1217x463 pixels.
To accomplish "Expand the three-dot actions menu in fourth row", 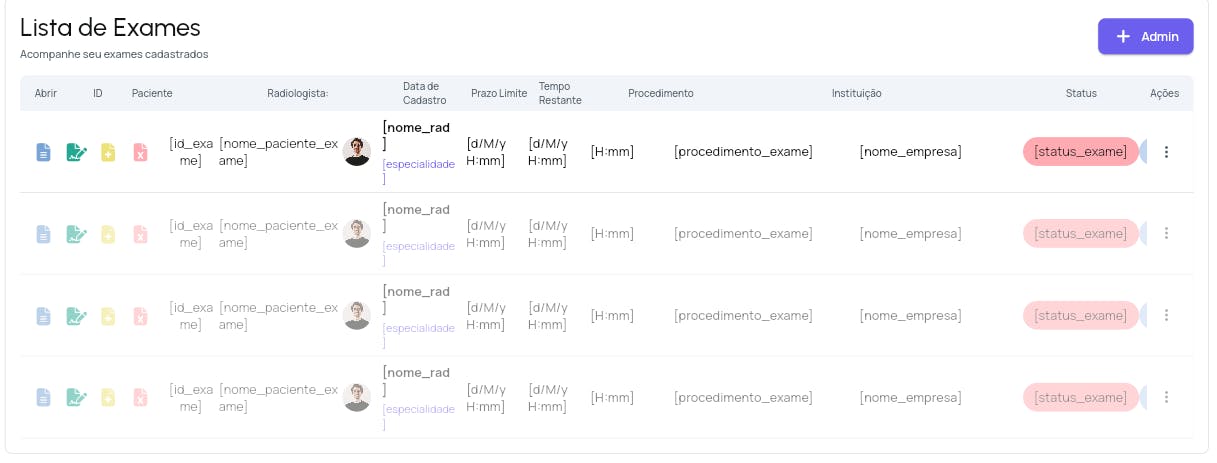I will point(1166,397).
